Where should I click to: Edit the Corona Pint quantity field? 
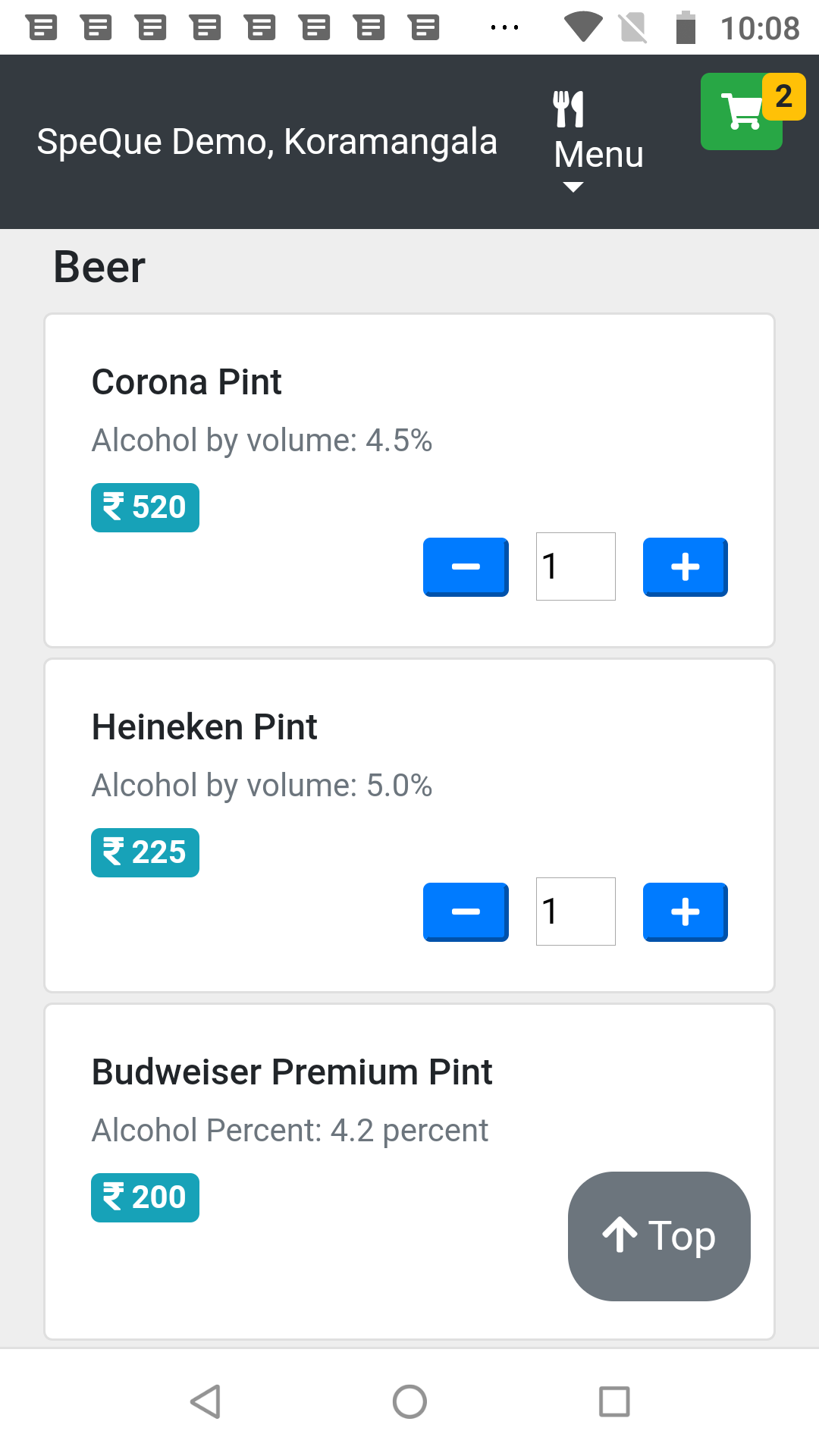(576, 566)
